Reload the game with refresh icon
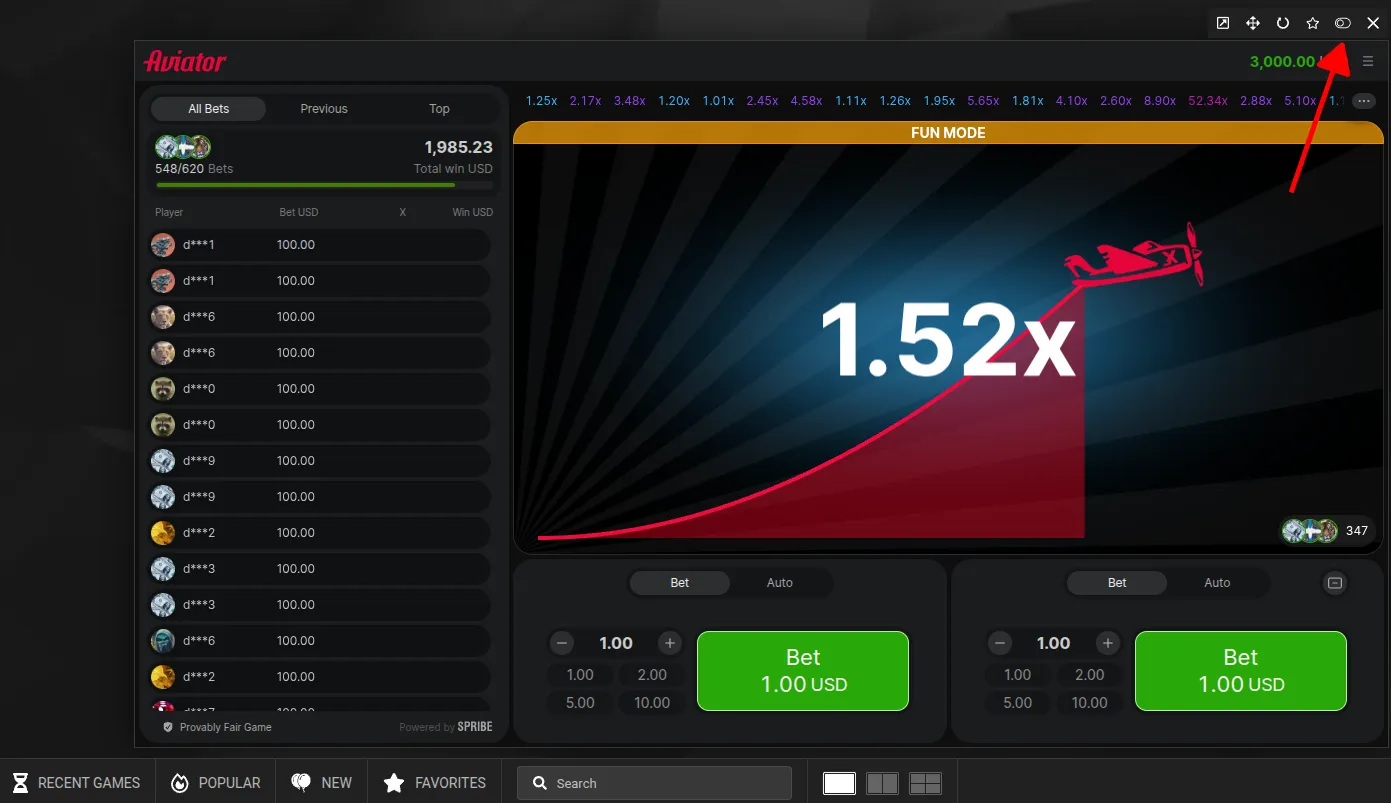This screenshot has width=1391, height=803. pos(1282,23)
